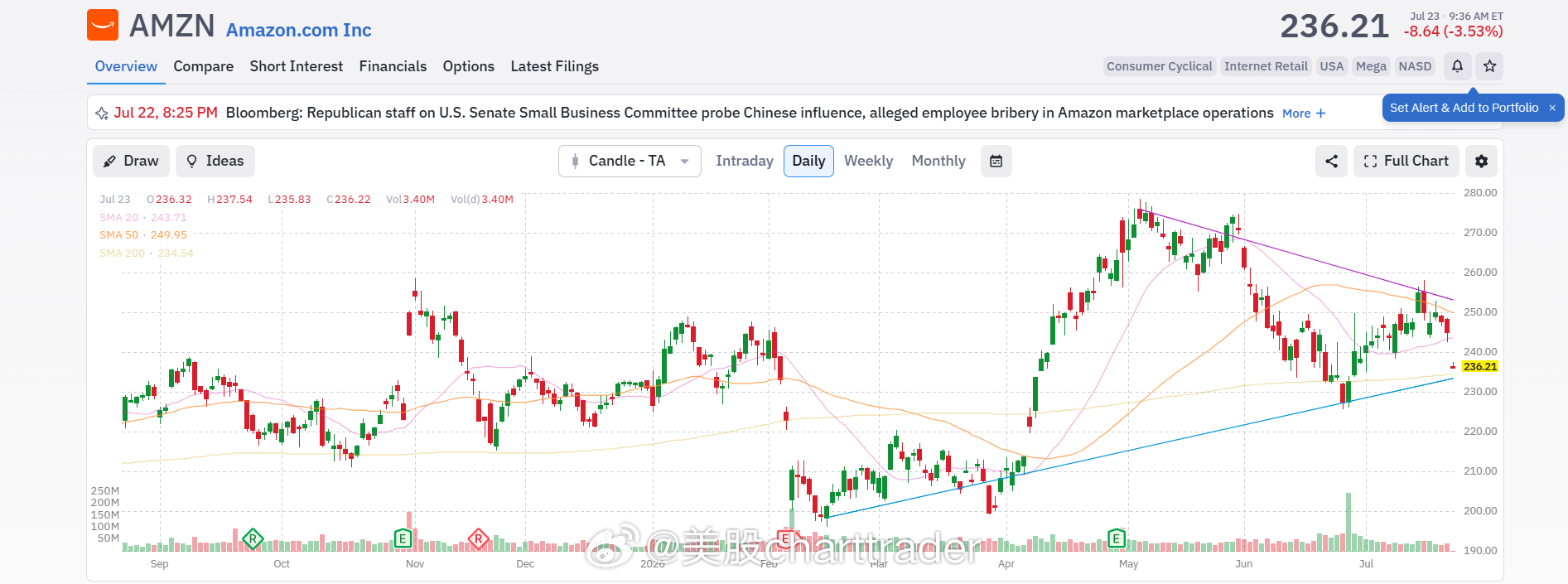Open the Options tab
Screen dimensions: 1568x584
[x=468, y=66]
